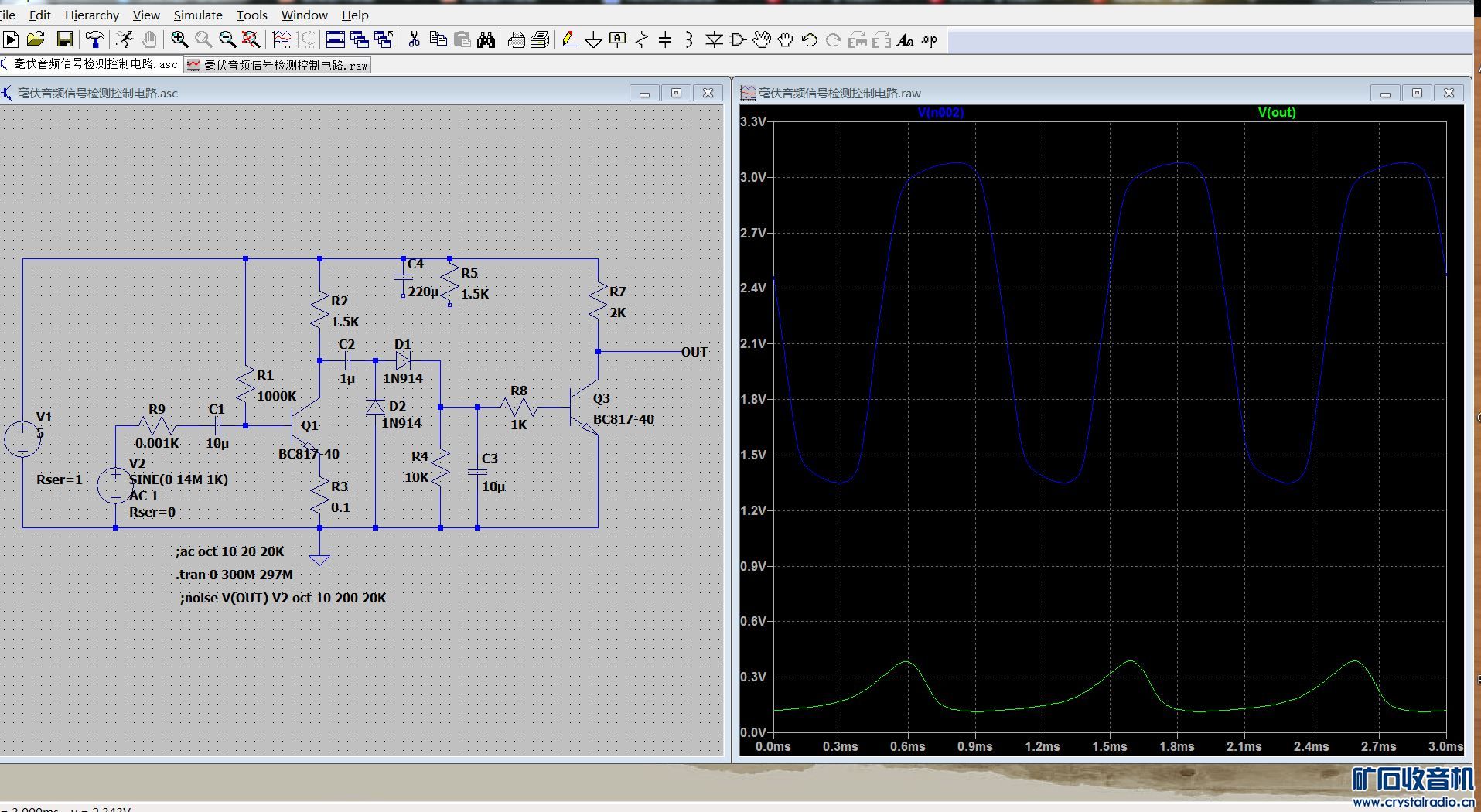Click the Zoom to Fit icon
Image resolution: width=1481 pixels, height=812 pixels.
tap(251, 39)
